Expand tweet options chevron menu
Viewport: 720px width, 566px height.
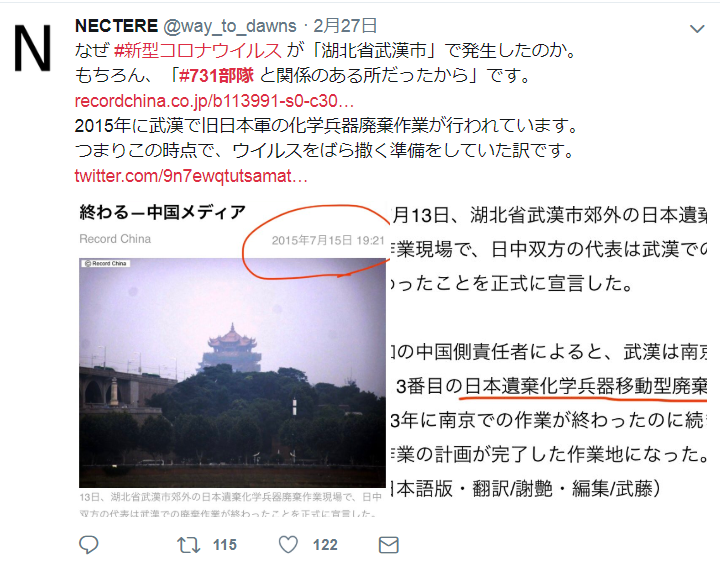697,29
